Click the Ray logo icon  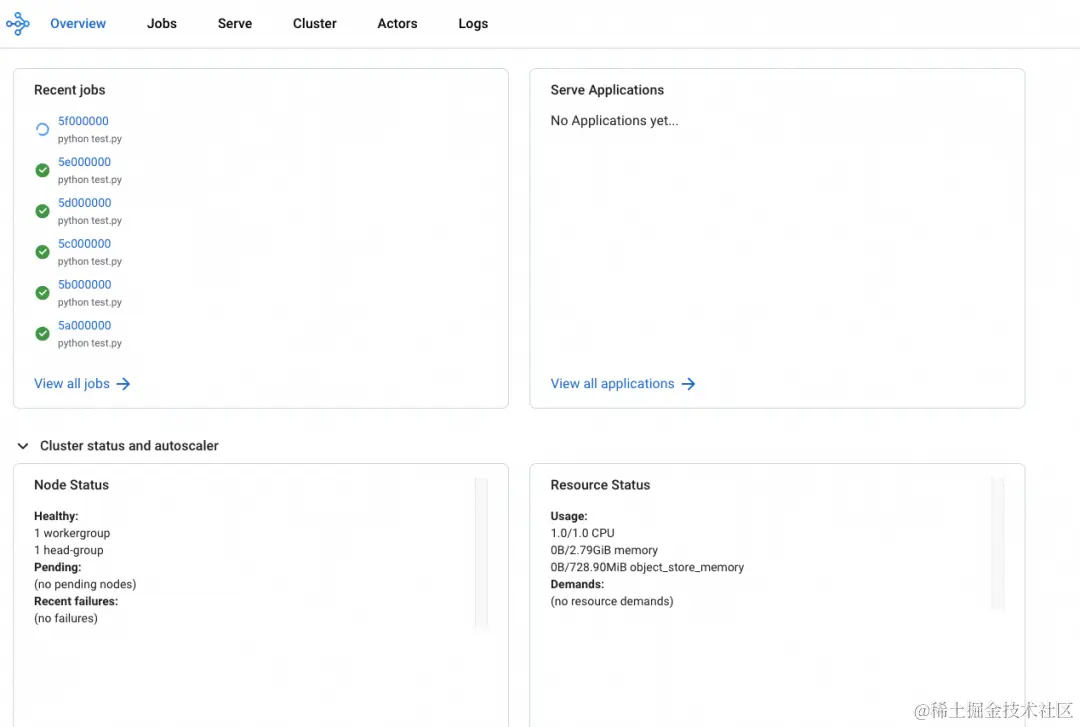point(18,23)
